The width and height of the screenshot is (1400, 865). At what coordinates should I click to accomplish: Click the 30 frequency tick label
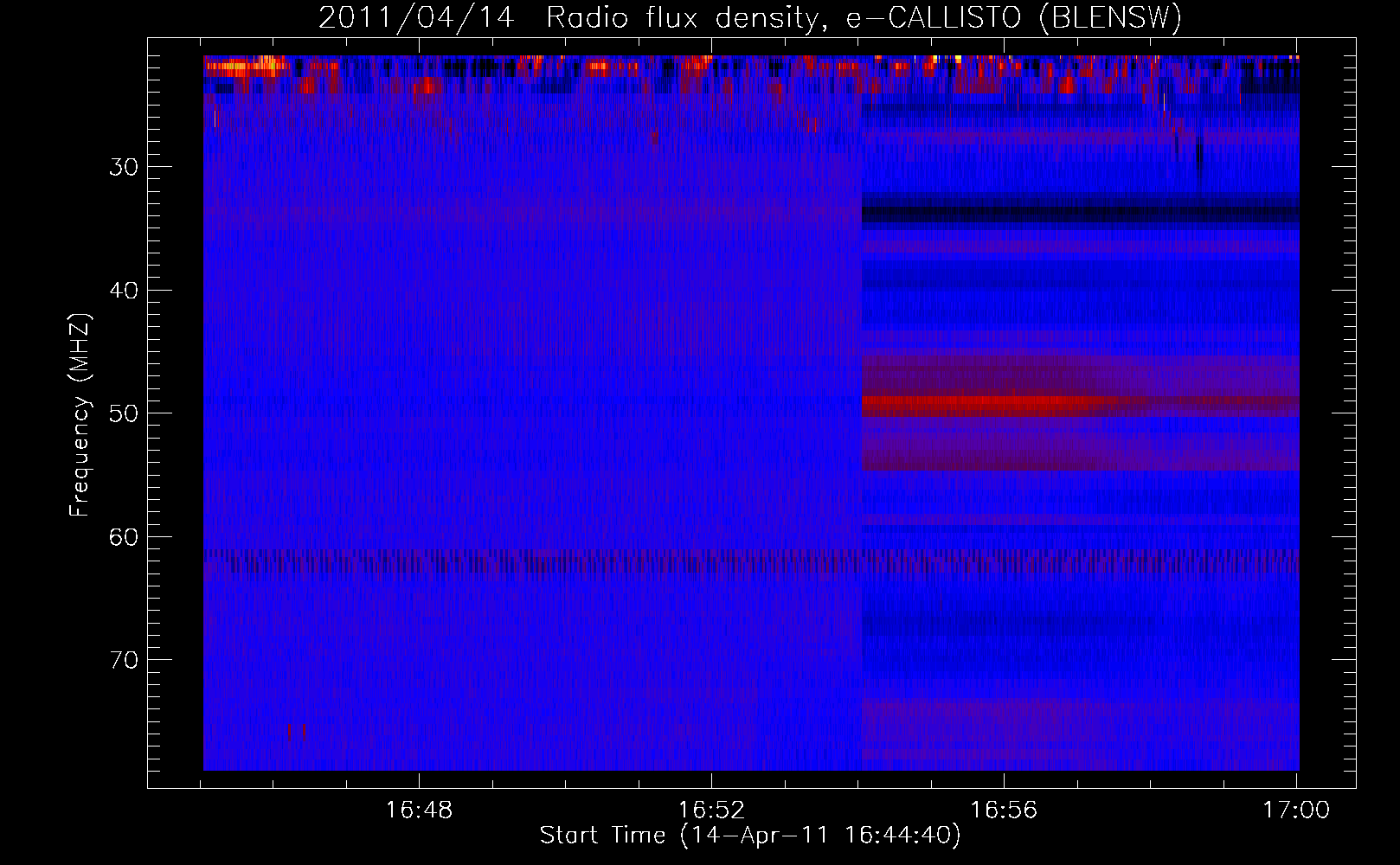124,167
